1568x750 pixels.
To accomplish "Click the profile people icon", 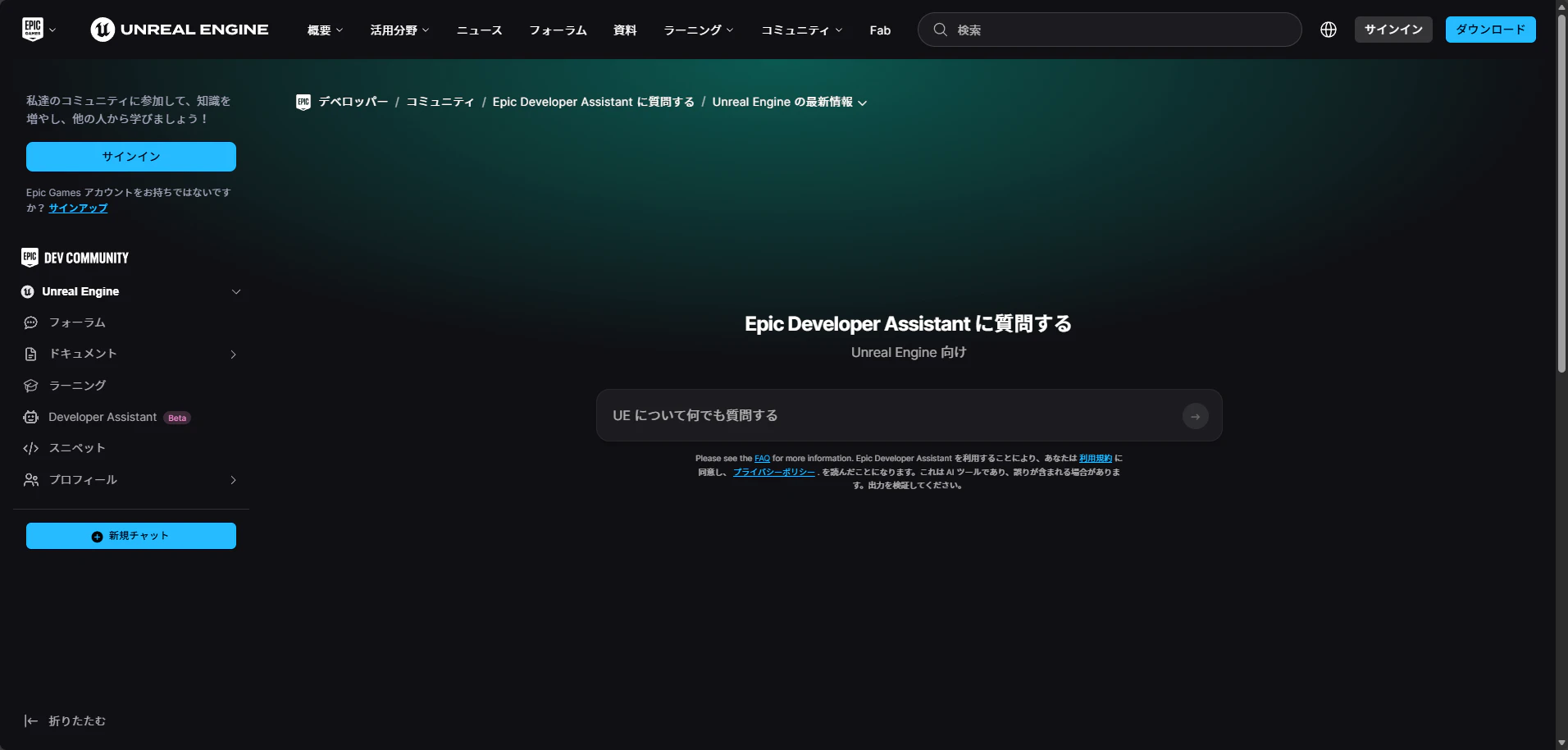I will point(31,480).
